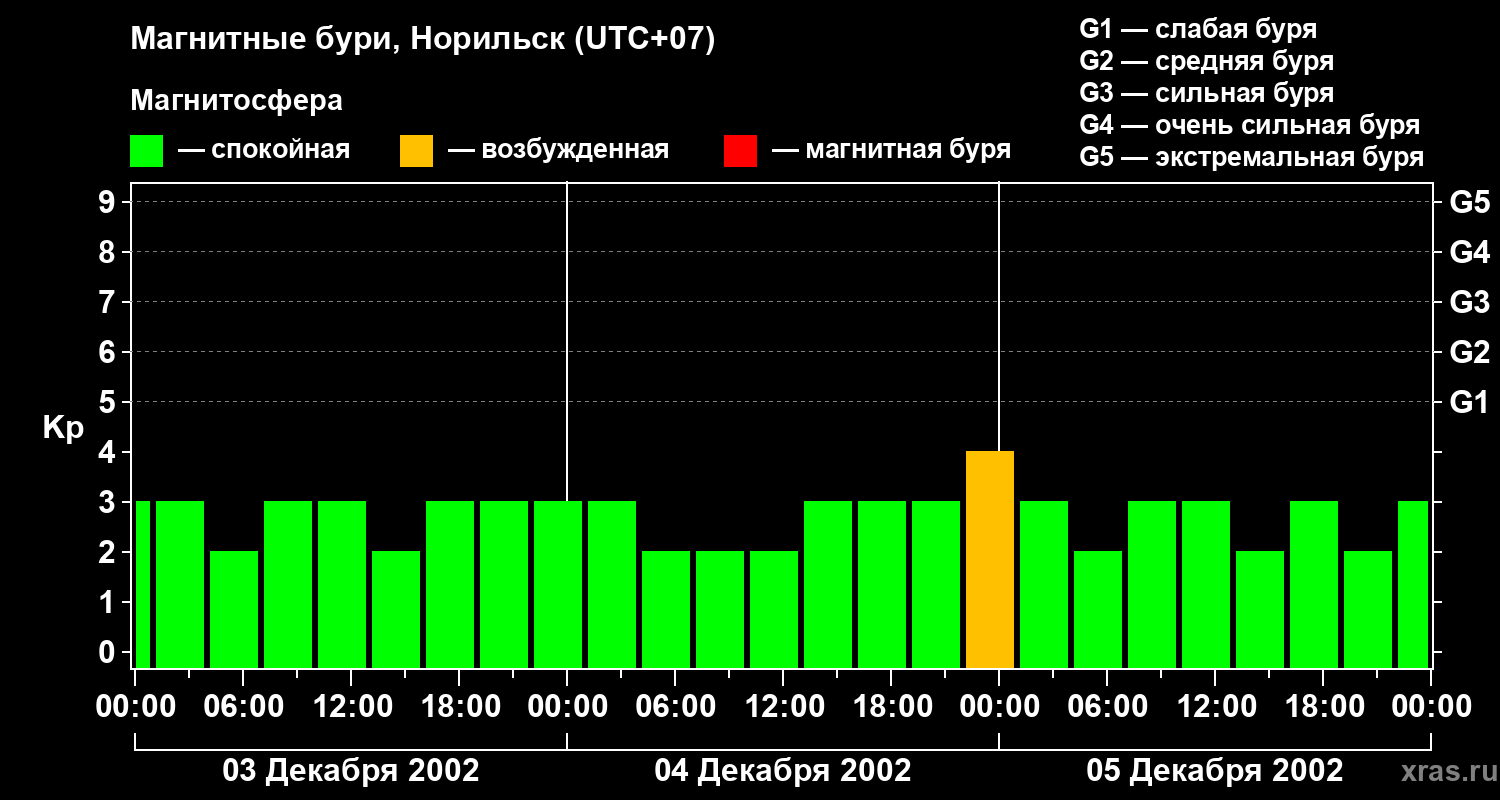Click the G3 right-axis label

tap(1469, 302)
